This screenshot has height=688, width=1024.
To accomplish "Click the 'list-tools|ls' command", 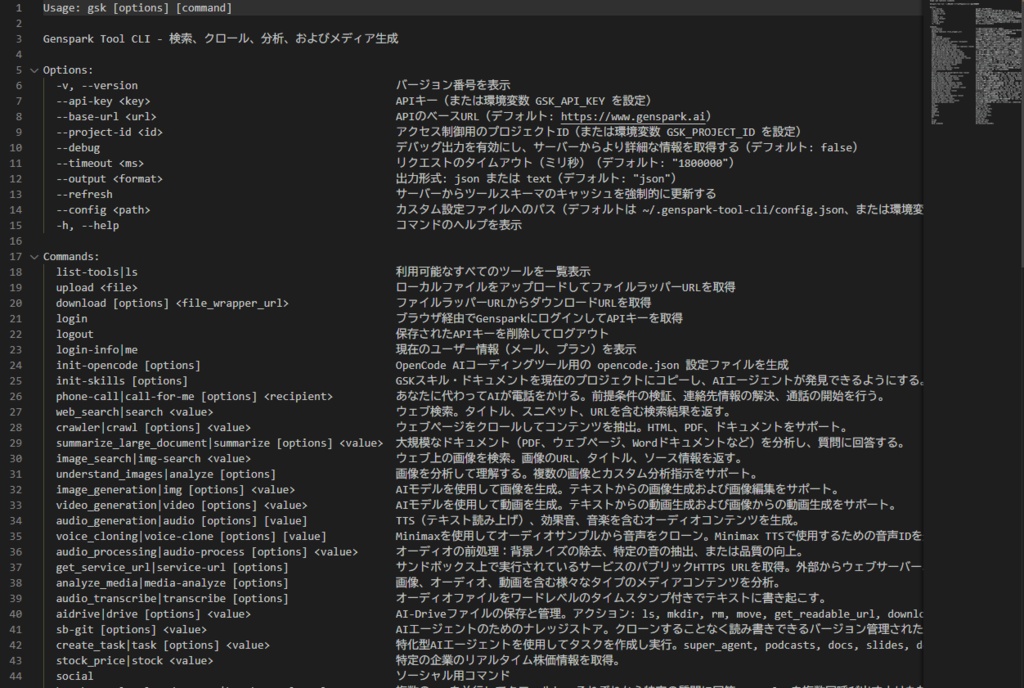I will point(97,272).
